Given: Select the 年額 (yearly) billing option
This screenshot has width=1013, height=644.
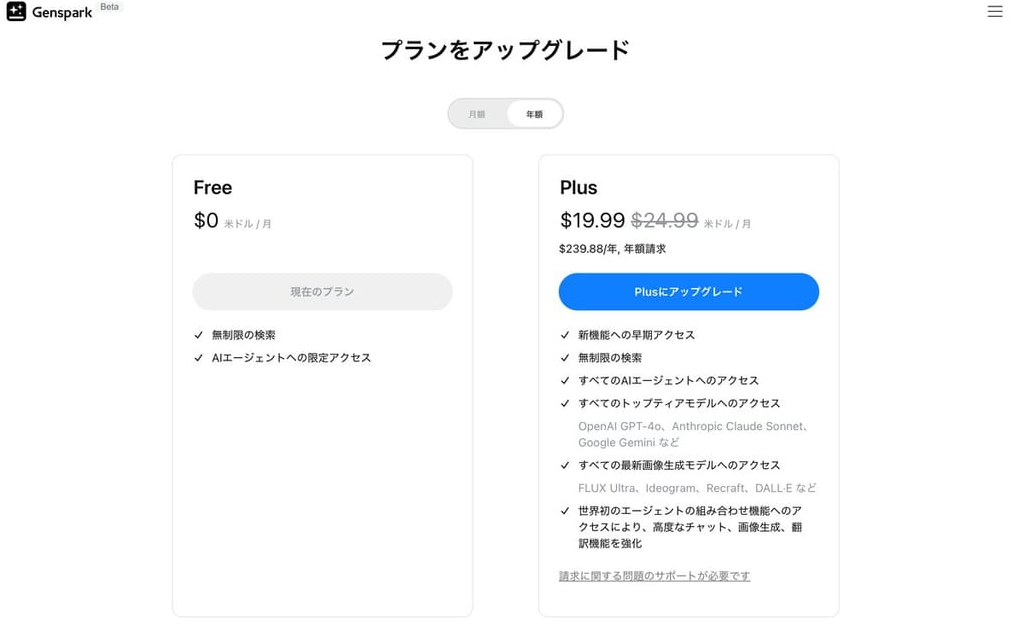Looking at the screenshot, I should pos(534,114).
